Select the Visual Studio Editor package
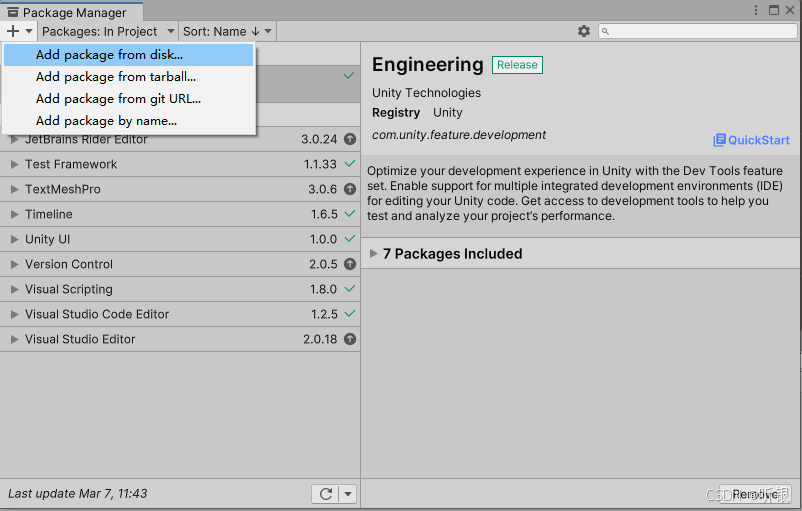This screenshot has width=802, height=511. (180, 339)
